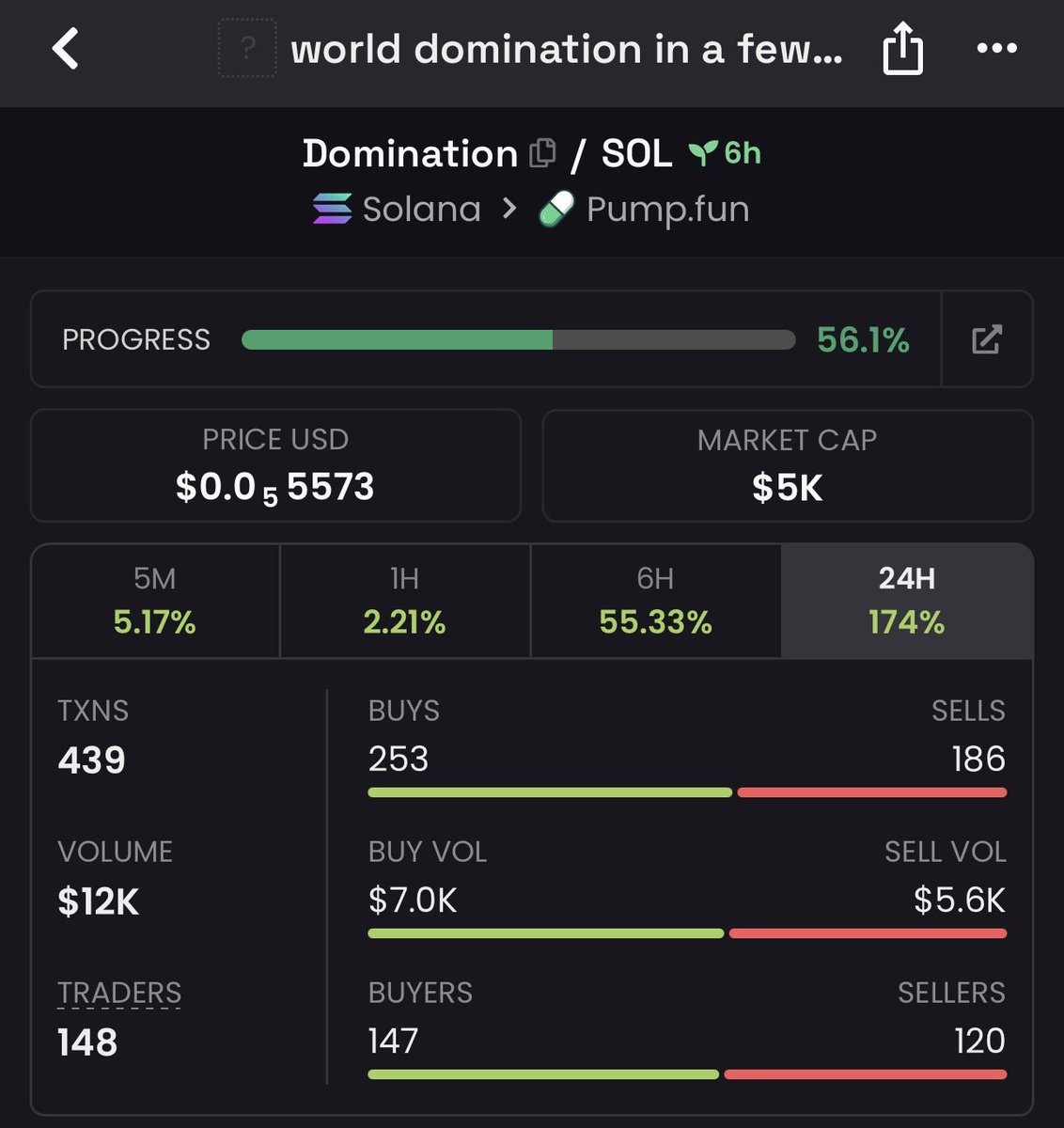Tap the back arrow icon
This screenshot has height=1128, width=1064.
tap(65, 48)
